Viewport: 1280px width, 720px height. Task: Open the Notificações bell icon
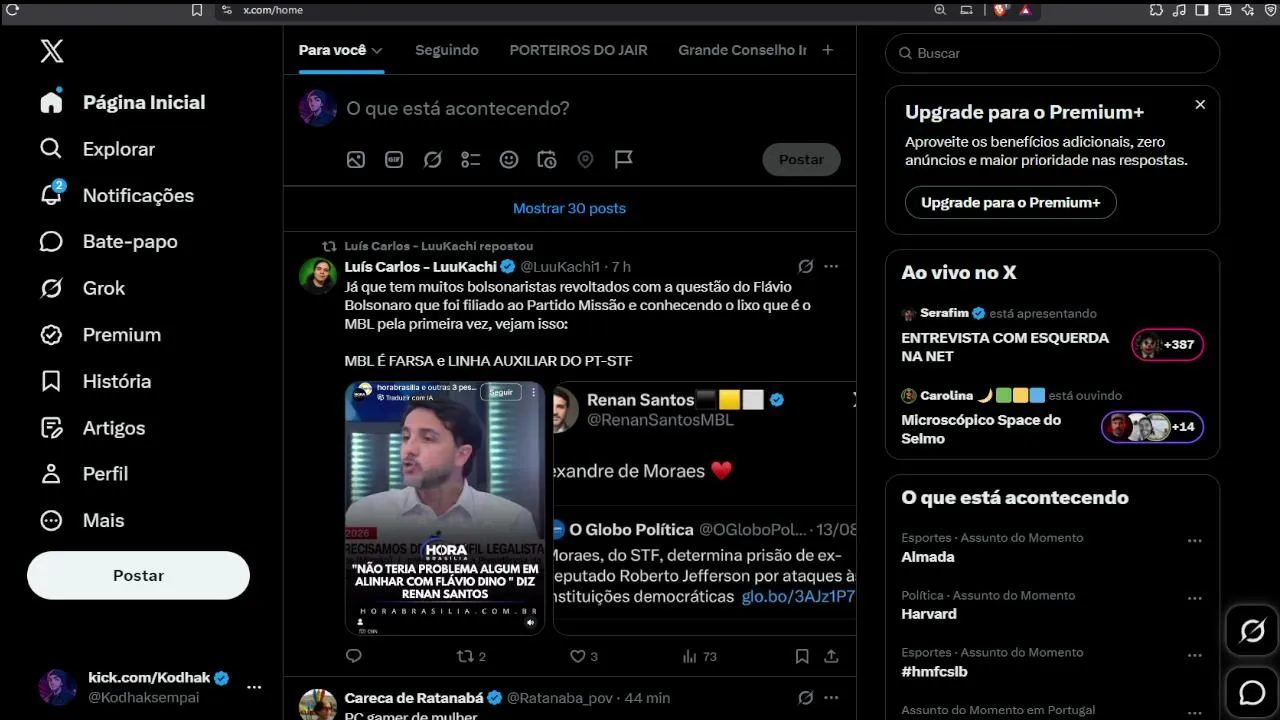tap(51, 194)
